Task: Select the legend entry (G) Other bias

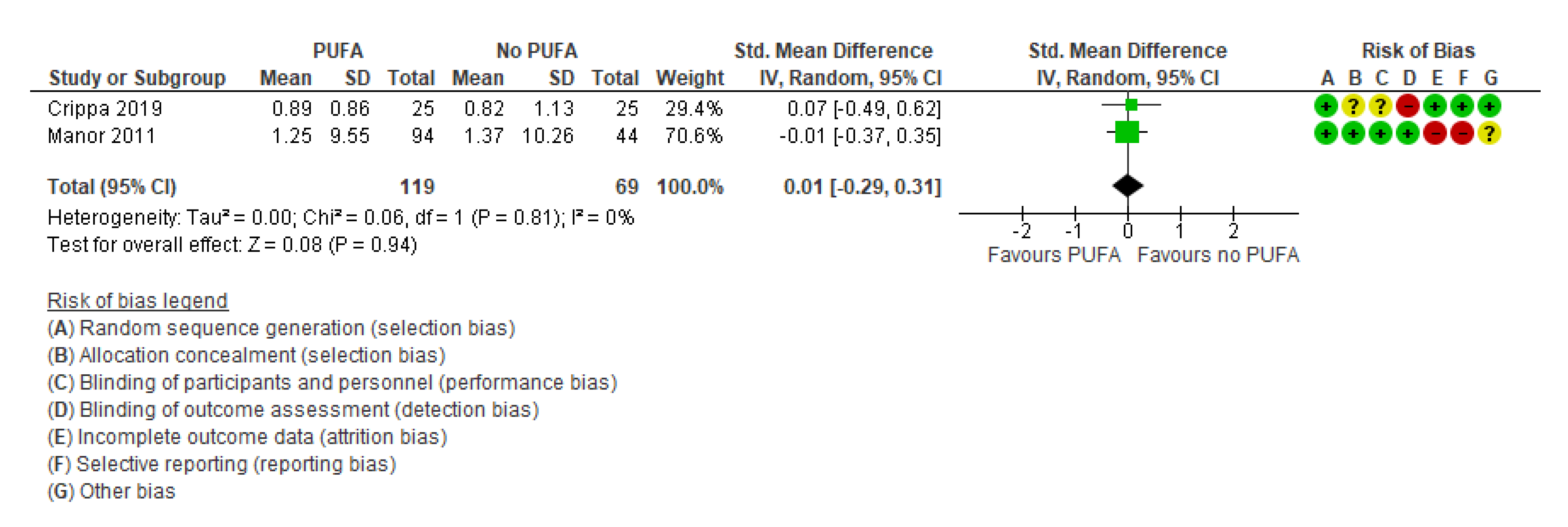Action: 112,491
